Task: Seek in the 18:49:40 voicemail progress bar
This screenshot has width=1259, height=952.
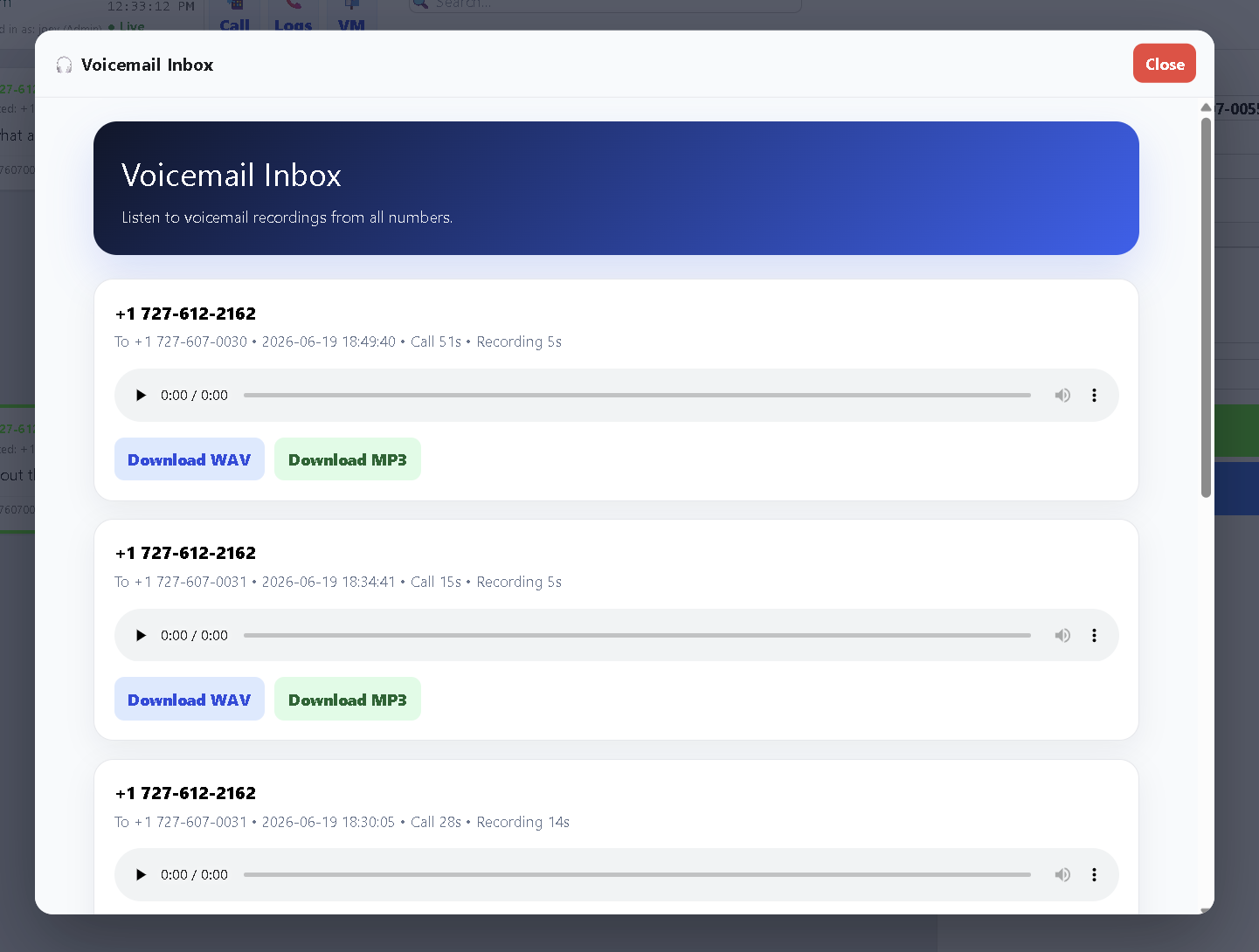Action: (x=637, y=396)
